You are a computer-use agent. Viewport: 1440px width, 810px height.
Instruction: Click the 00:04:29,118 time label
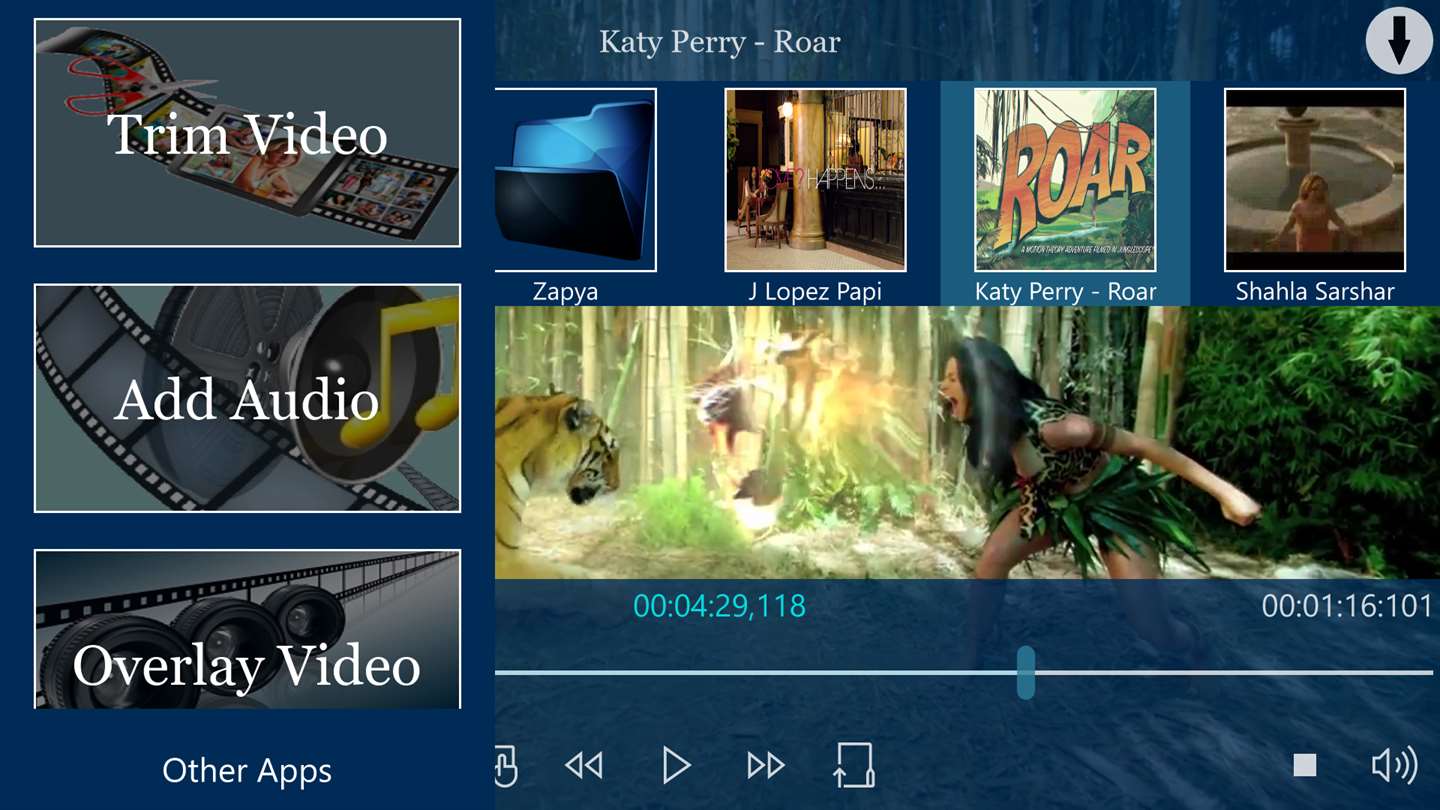click(719, 606)
